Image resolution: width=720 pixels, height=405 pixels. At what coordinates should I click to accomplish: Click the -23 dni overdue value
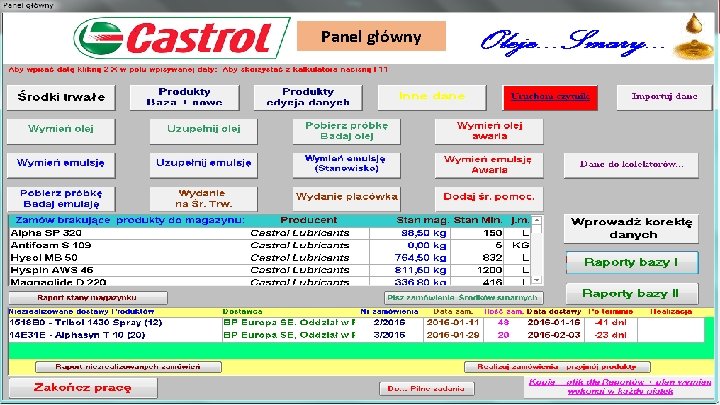[x=610, y=335]
